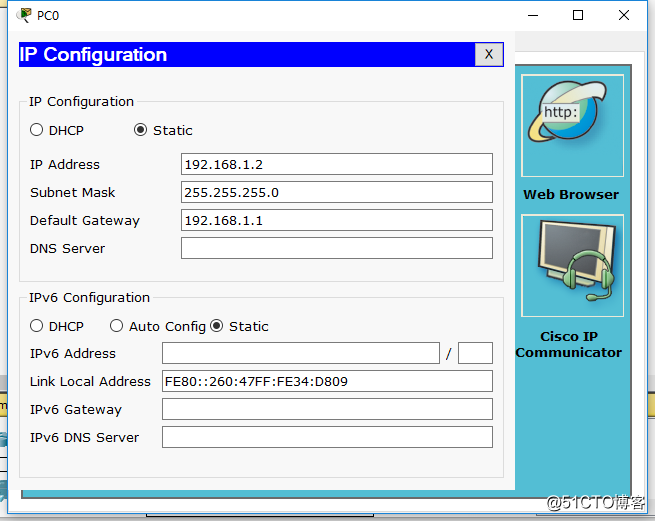The width and height of the screenshot is (655, 521).
Task: Close the PC0 window
Action: 624,15
